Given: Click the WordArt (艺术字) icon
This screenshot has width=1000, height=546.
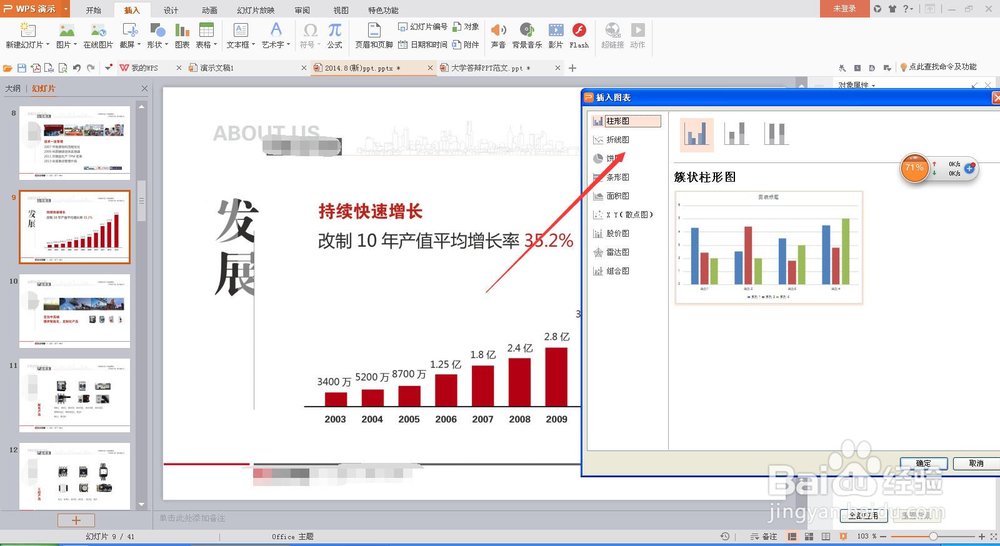Looking at the screenshot, I should (276, 29).
